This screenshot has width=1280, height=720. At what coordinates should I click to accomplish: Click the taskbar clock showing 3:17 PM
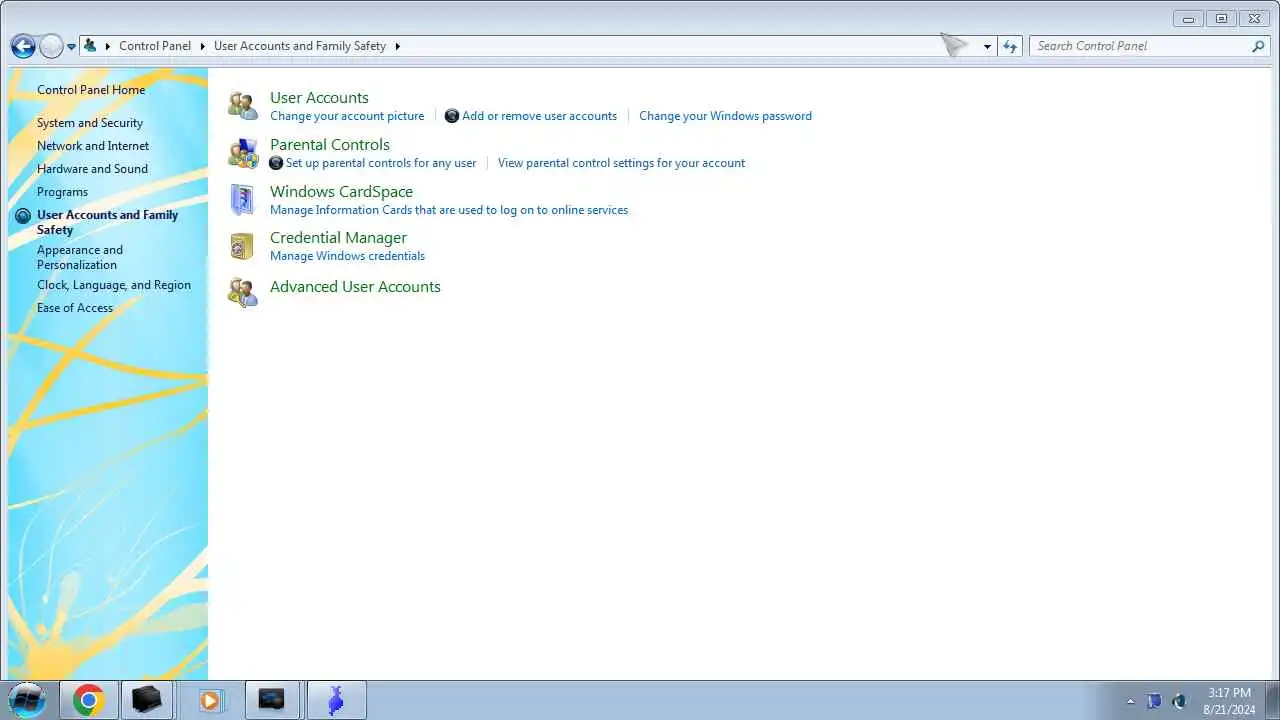point(1229,700)
